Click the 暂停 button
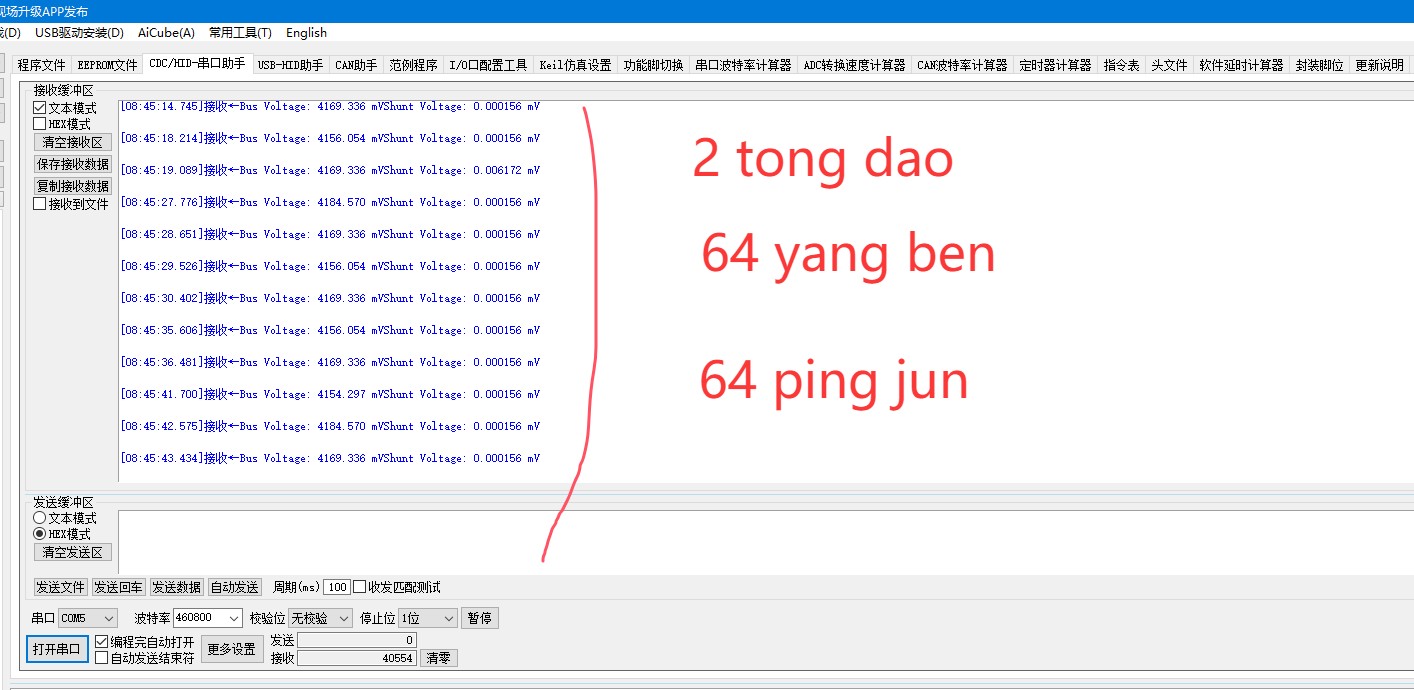Viewport: 1414px width, 690px height. click(480, 619)
